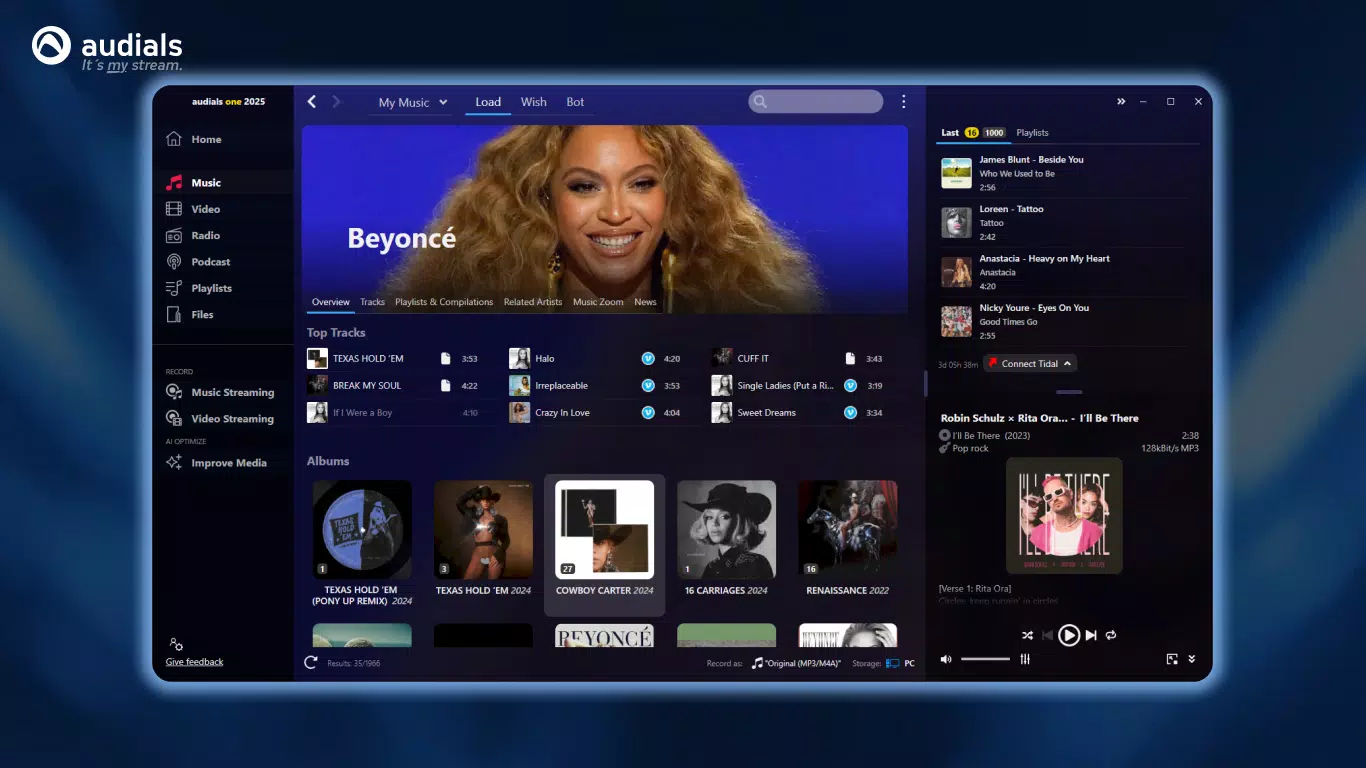This screenshot has width=1366, height=768.
Task: Change the Storage location PC
Action: click(x=901, y=663)
